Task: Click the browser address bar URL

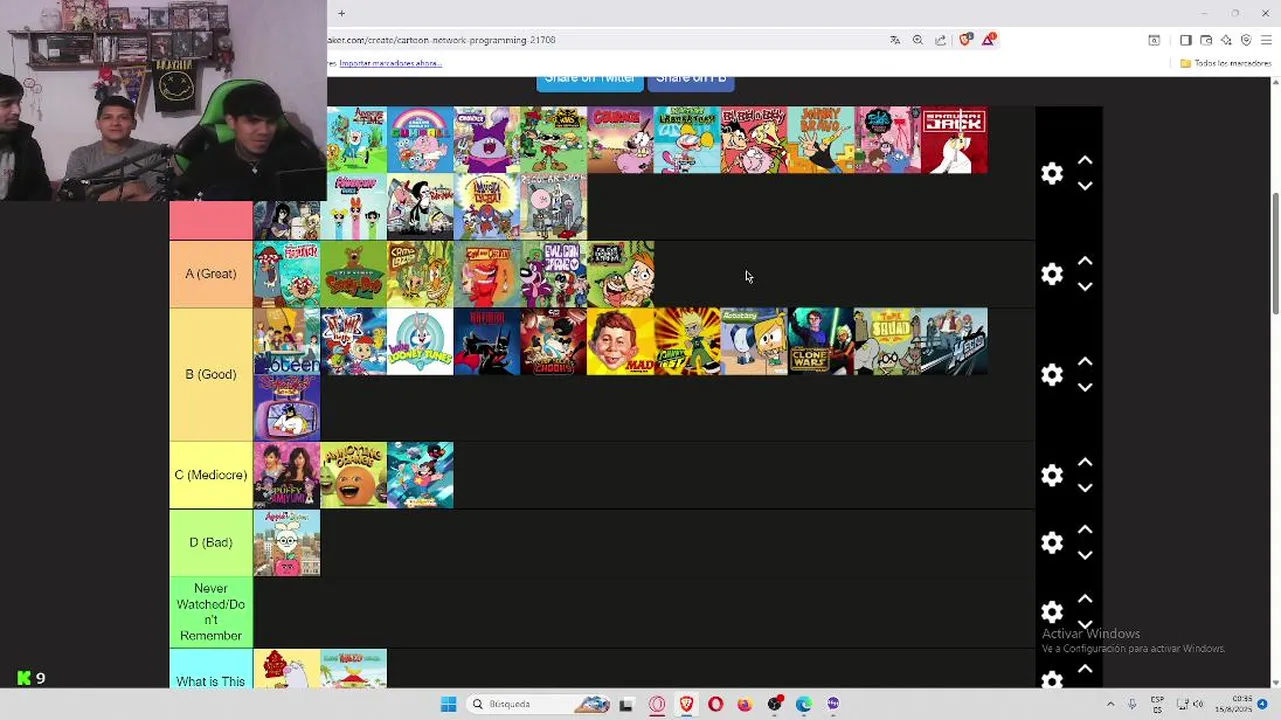Action: pyautogui.click(x=443, y=40)
